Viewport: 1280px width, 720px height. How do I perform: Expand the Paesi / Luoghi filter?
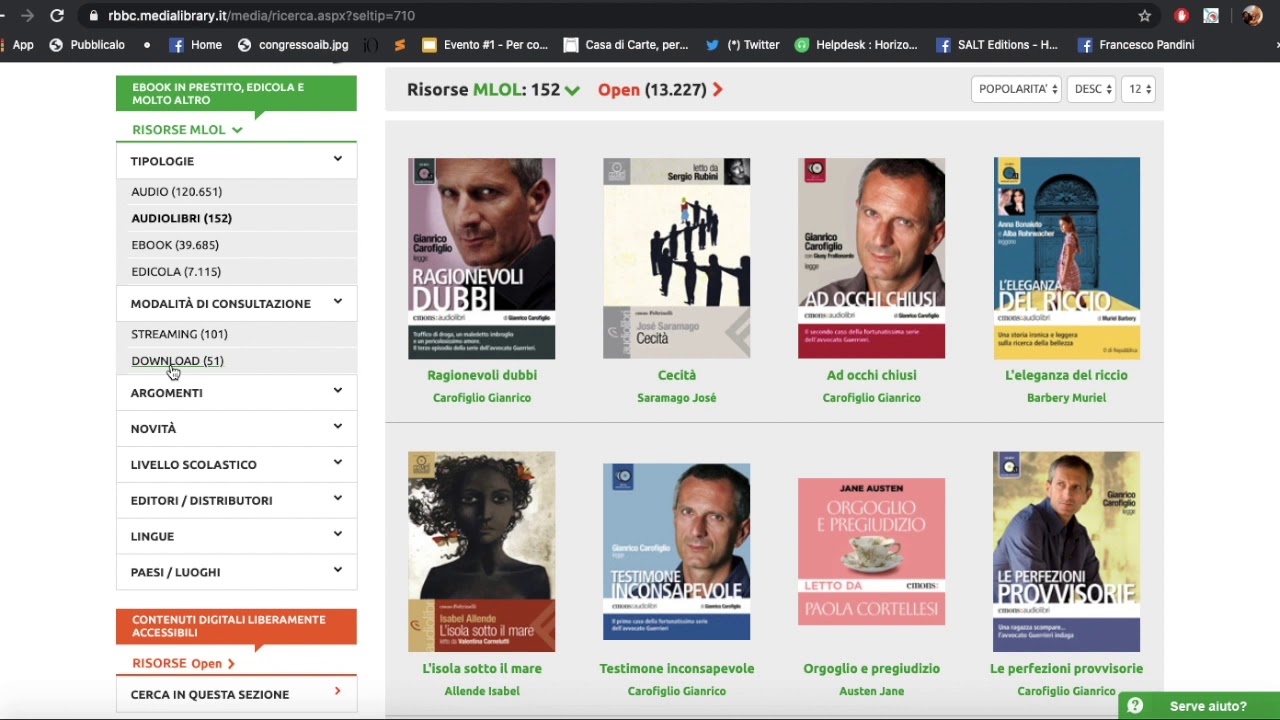click(236, 572)
